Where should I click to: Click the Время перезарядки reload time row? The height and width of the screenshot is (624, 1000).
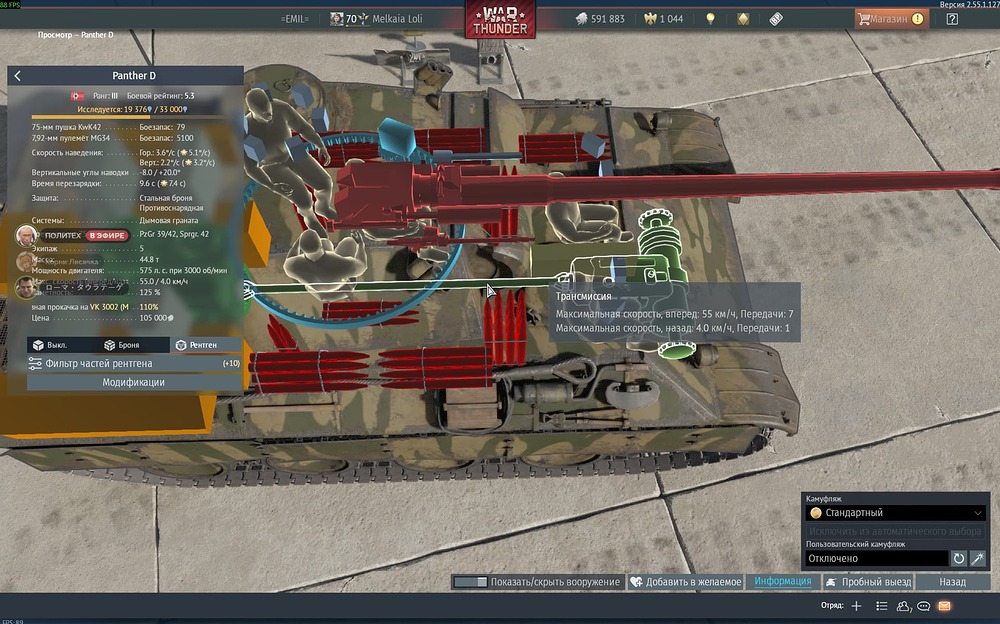point(108,184)
